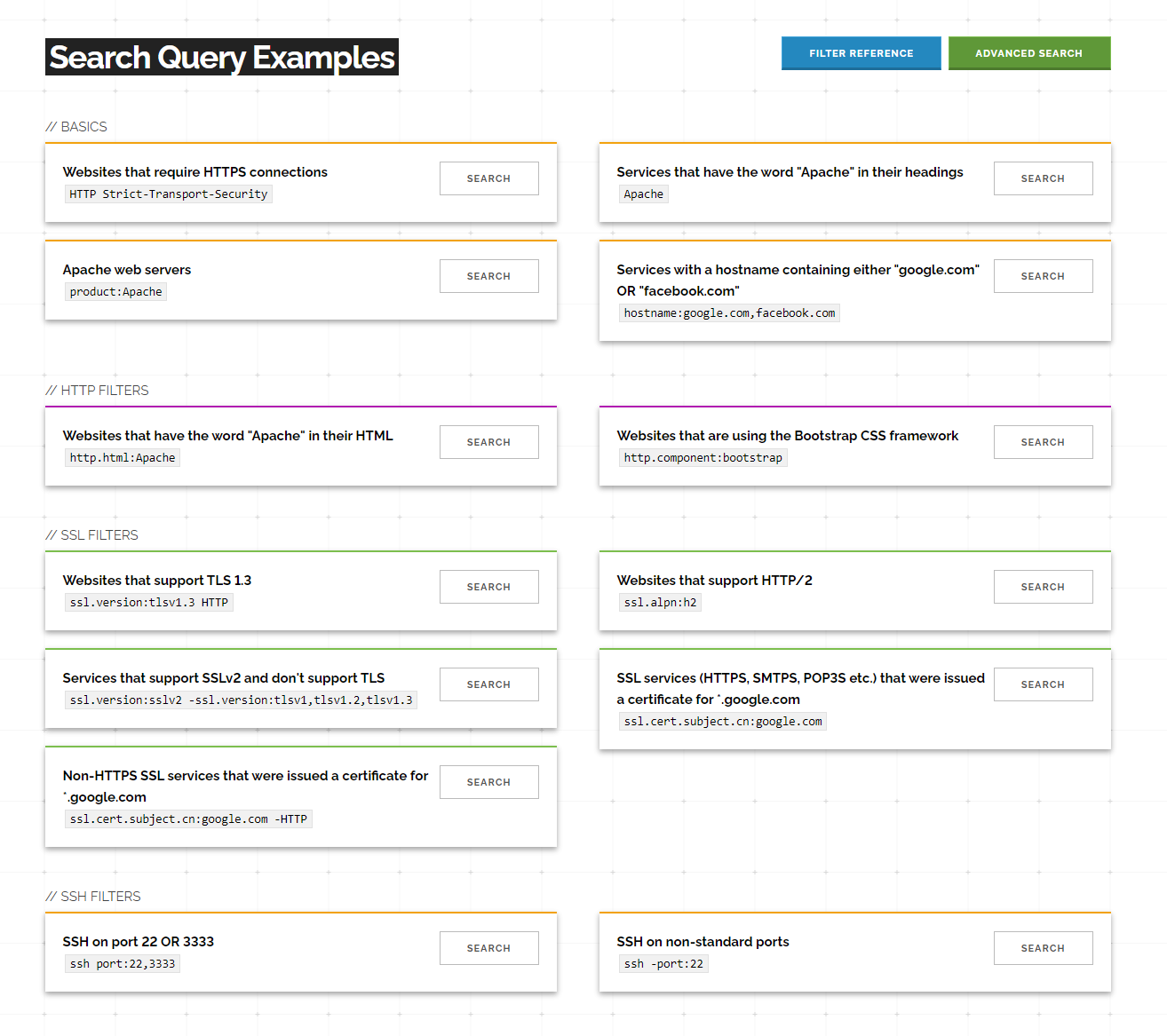This screenshot has height=1036, width=1167.
Task: Search non-HTTPS SSL services for google.com
Action: pyautogui.click(x=488, y=782)
